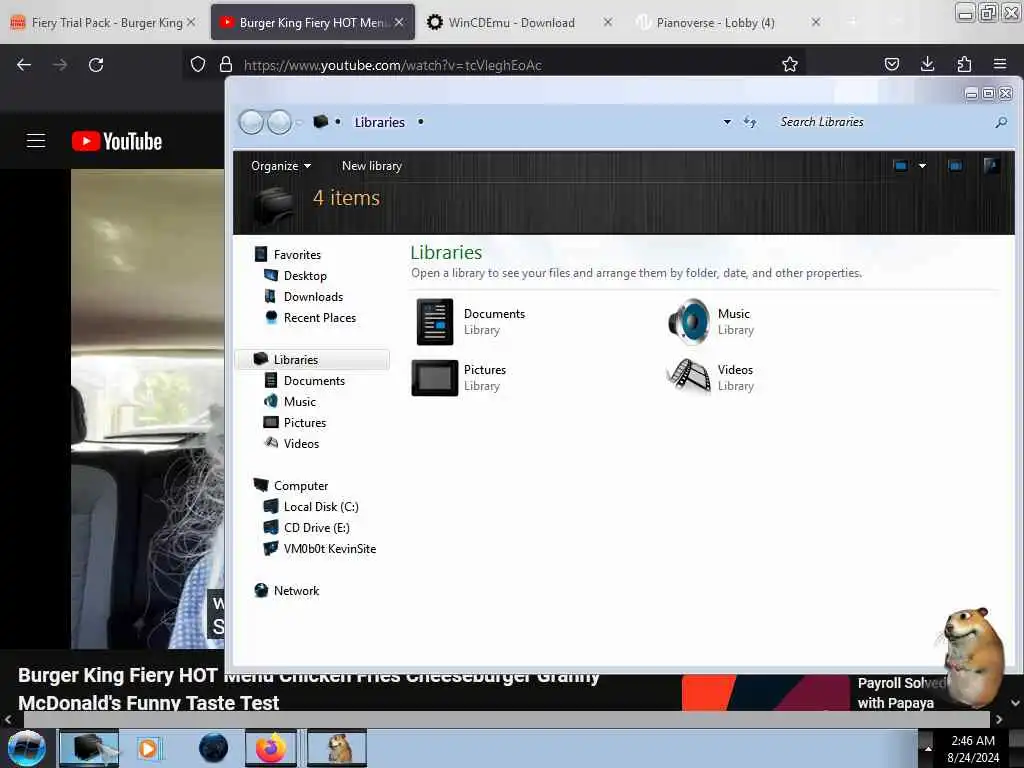The width and height of the screenshot is (1024, 768).
Task: Open Windows Media Player from taskbar
Action: (148, 748)
